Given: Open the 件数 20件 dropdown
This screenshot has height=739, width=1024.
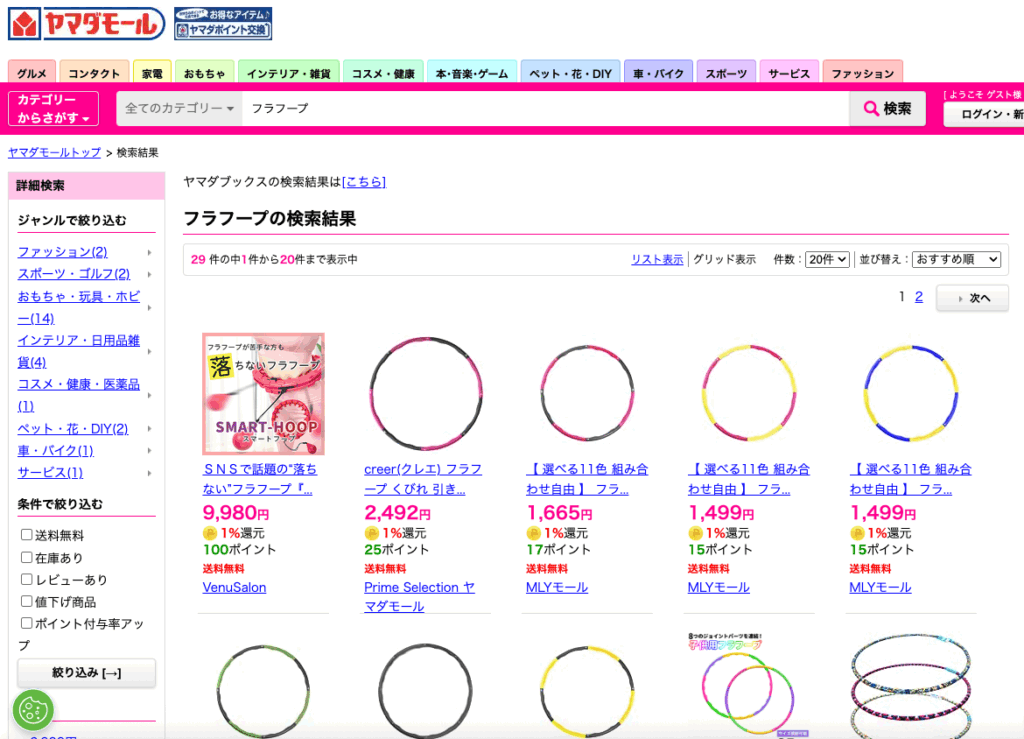Looking at the screenshot, I should tap(827, 259).
